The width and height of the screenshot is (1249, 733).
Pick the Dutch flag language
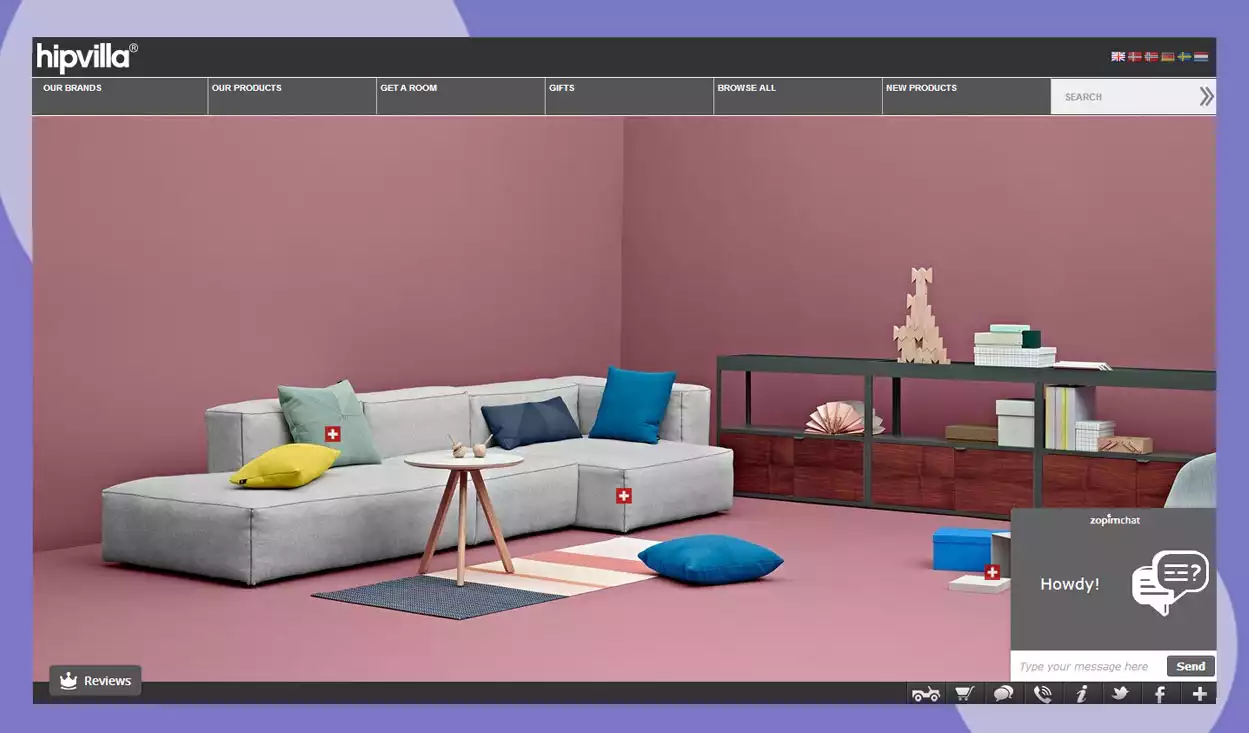click(x=1201, y=57)
